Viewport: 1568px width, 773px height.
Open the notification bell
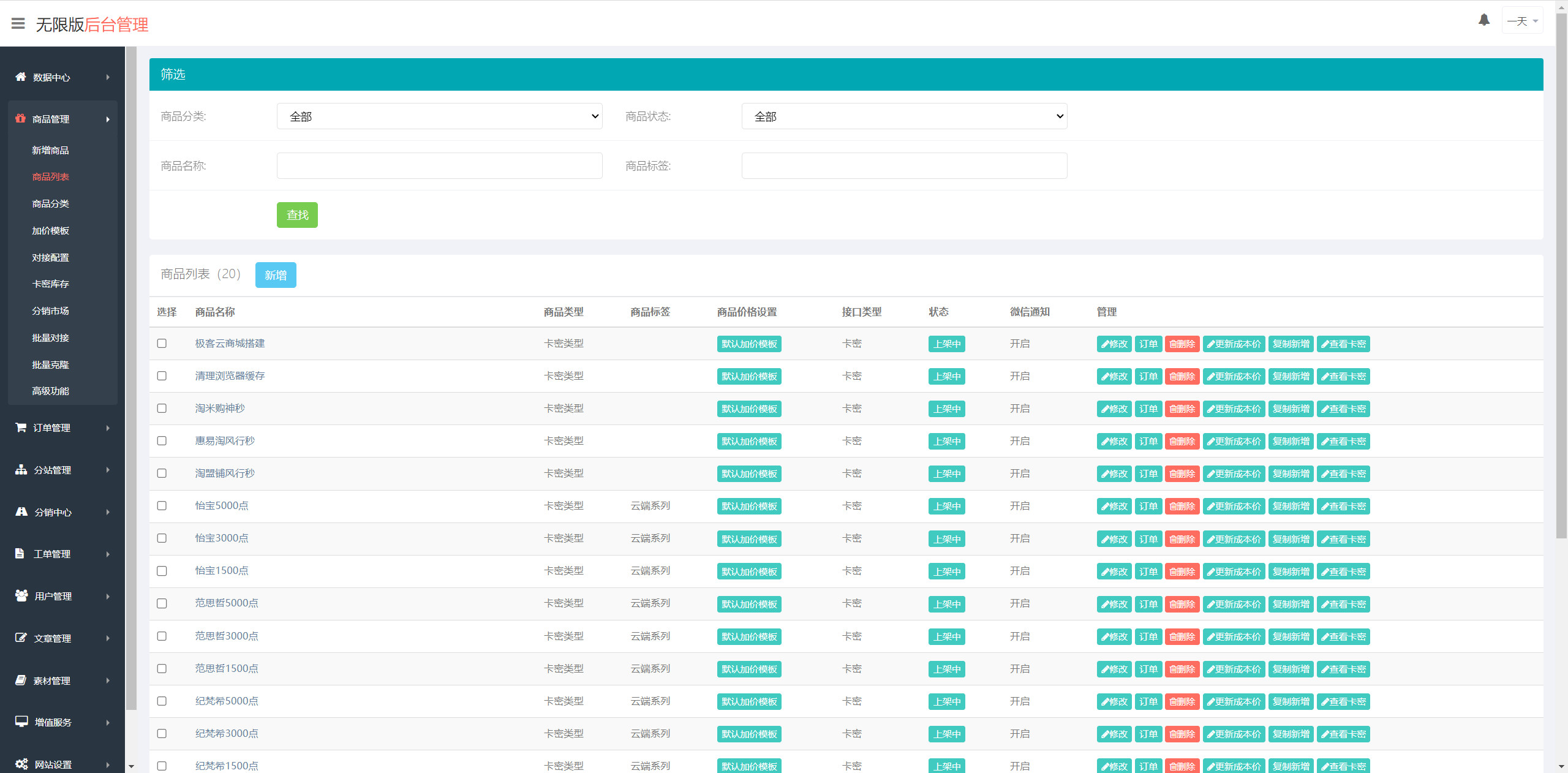[x=1483, y=20]
